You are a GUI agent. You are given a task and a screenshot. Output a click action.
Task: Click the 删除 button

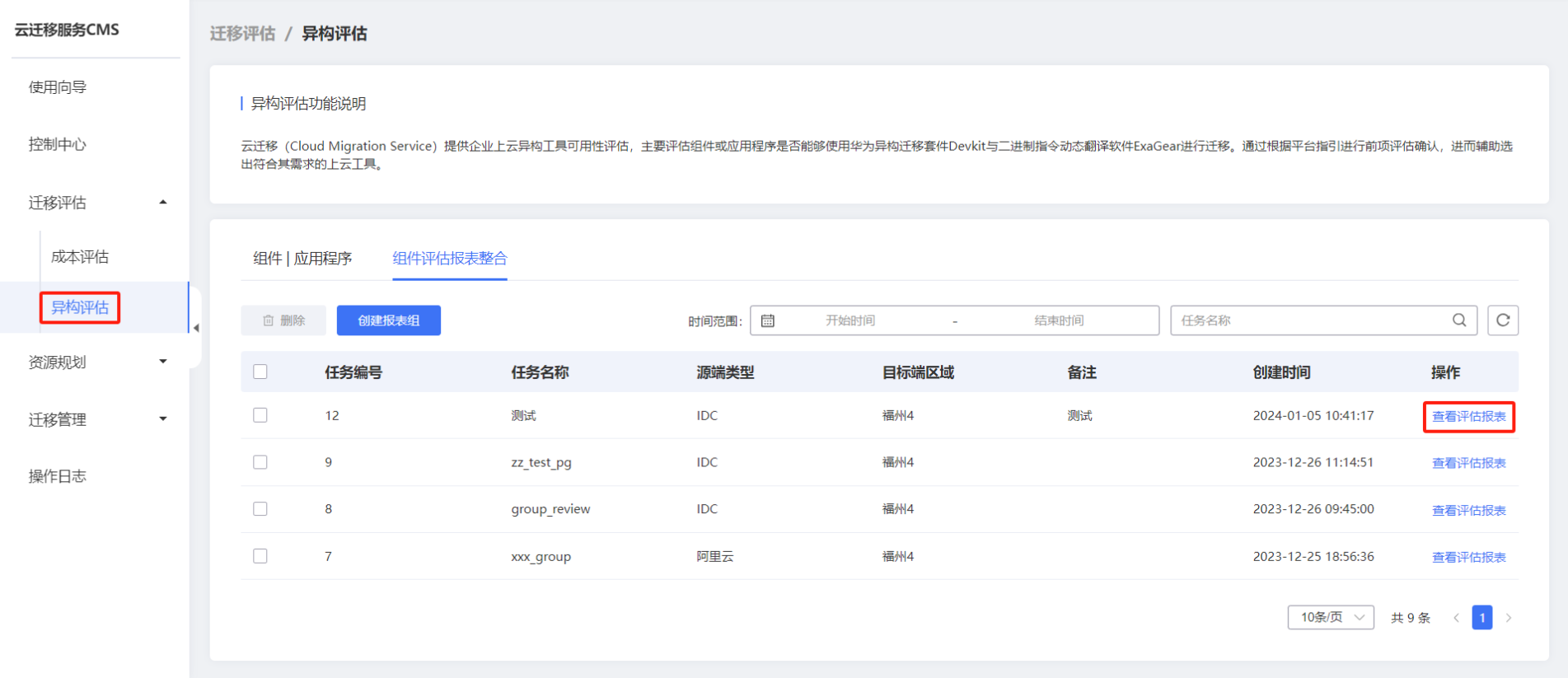point(283,320)
